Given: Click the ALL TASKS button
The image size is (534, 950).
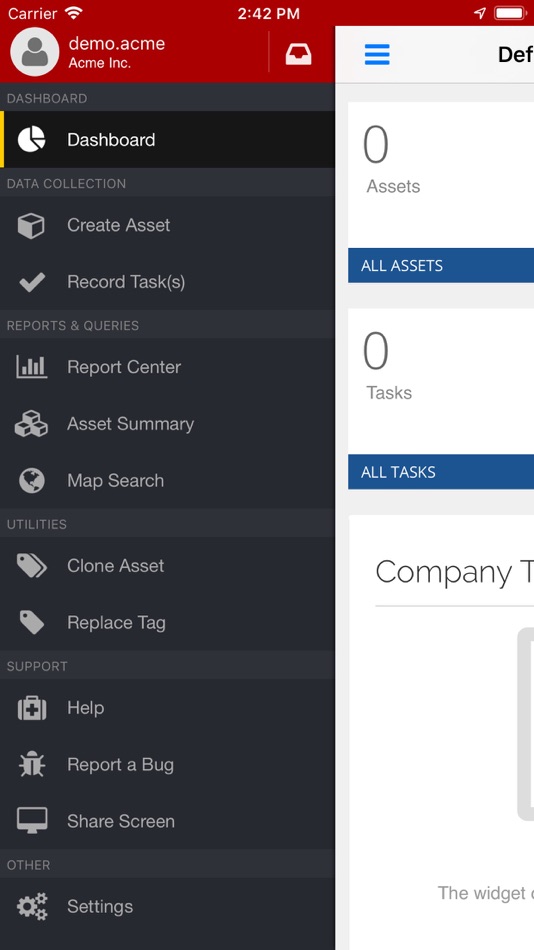Looking at the screenshot, I should pyautogui.click(x=441, y=472).
